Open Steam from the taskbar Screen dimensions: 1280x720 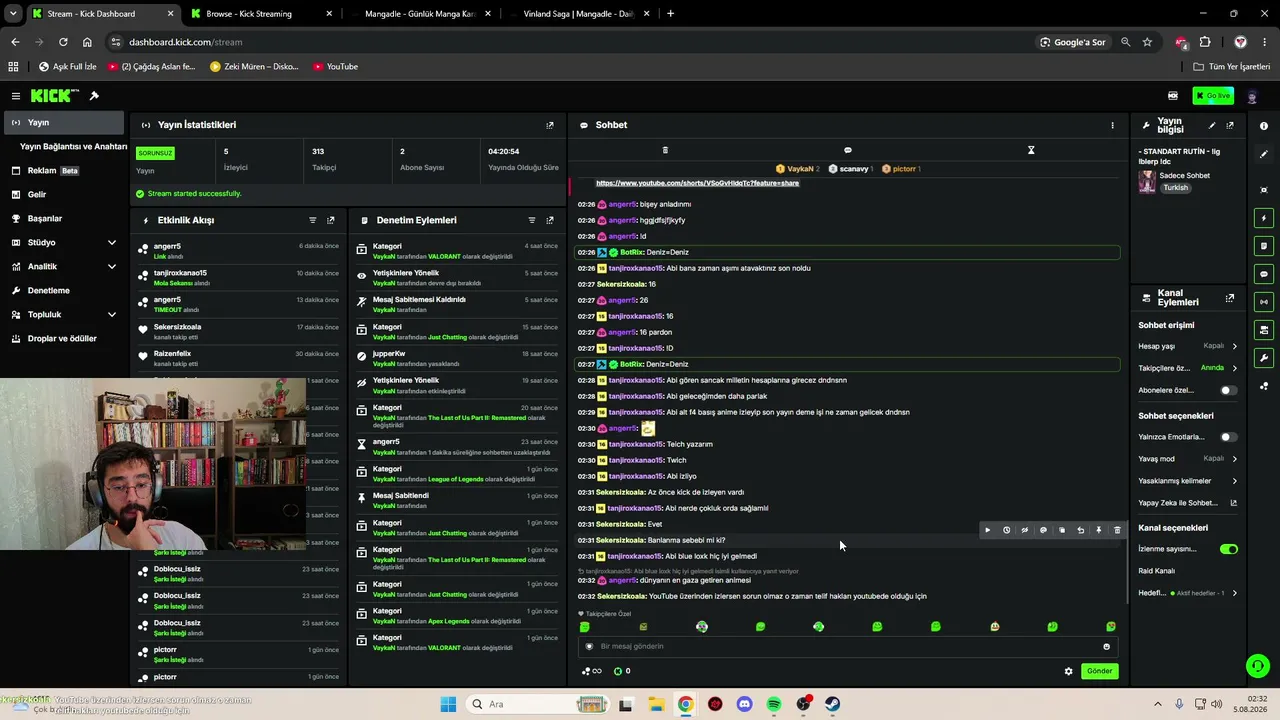tap(832, 704)
